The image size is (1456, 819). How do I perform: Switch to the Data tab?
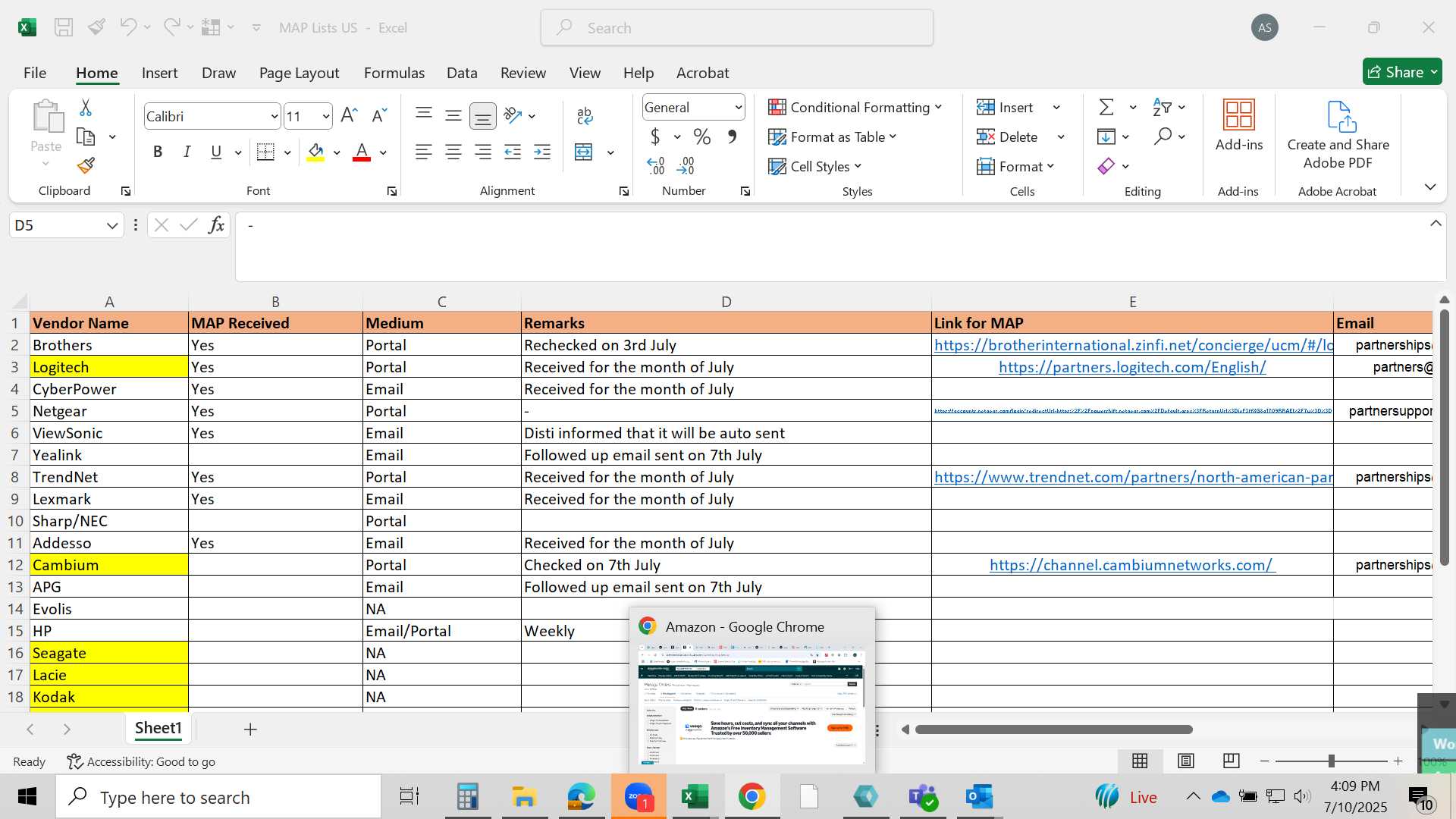[x=462, y=73]
